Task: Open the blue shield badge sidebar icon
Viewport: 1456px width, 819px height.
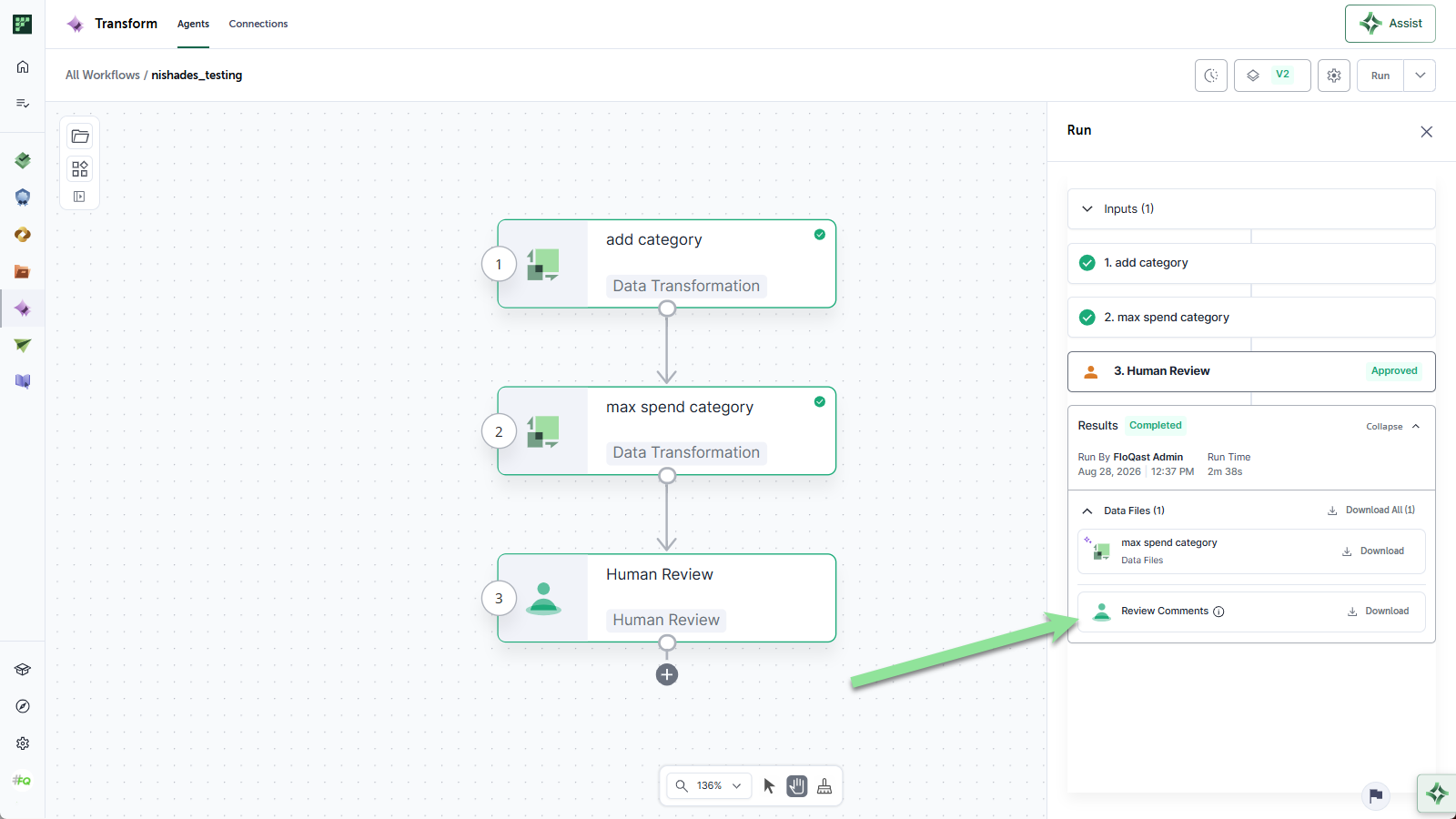Action: (23, 197)
